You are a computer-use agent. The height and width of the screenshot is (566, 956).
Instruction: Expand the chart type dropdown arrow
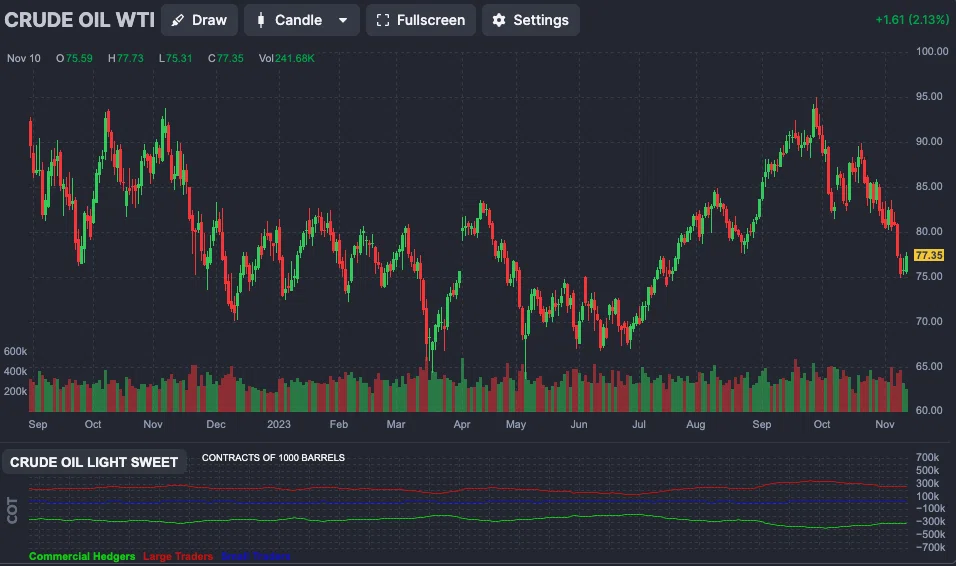[x=343, y=20]
